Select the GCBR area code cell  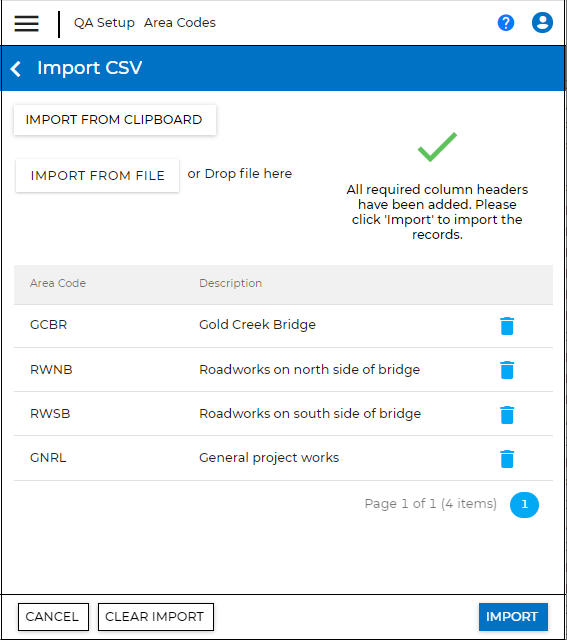pos(49,325)
